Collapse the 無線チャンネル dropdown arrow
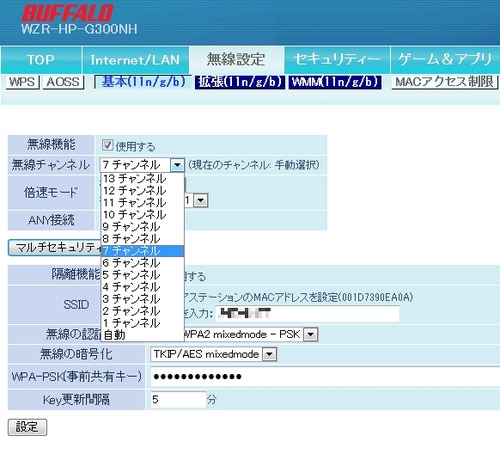Viewport: 500px width, 454px height. pos(177,165)
